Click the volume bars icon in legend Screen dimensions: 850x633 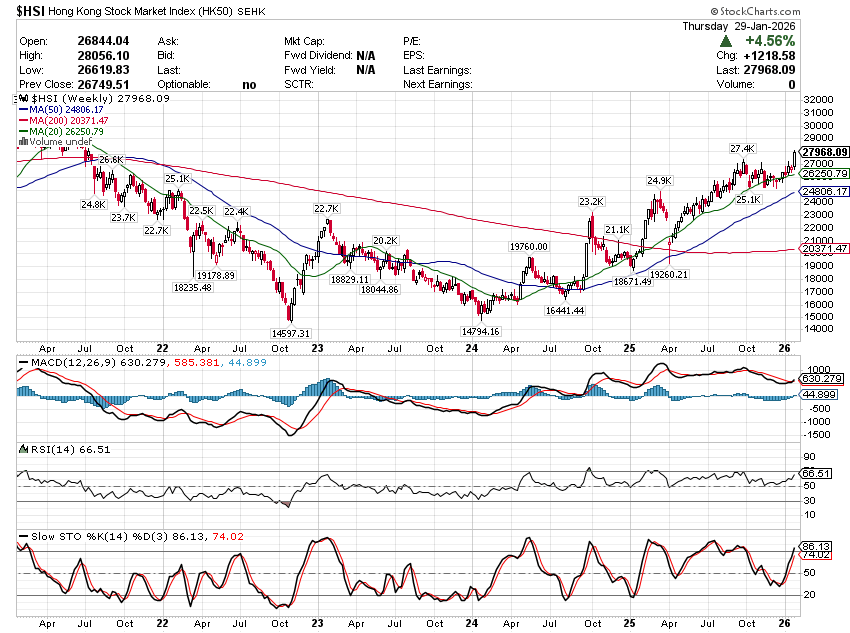click(23, 142)
